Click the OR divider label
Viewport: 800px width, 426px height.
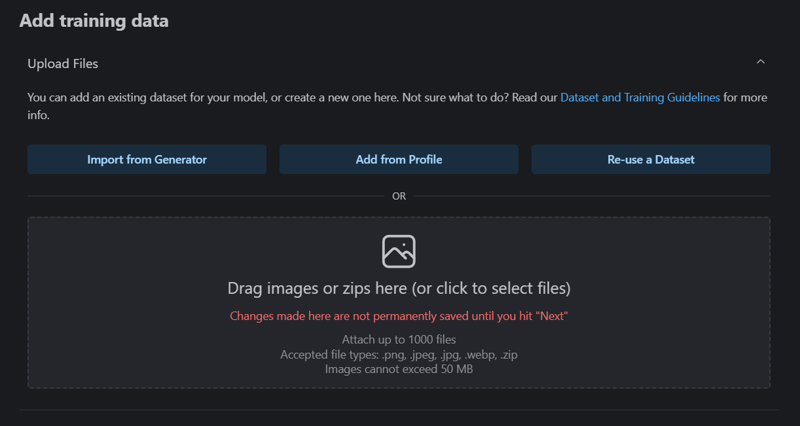pyautogui.click(x=399, y=196)
